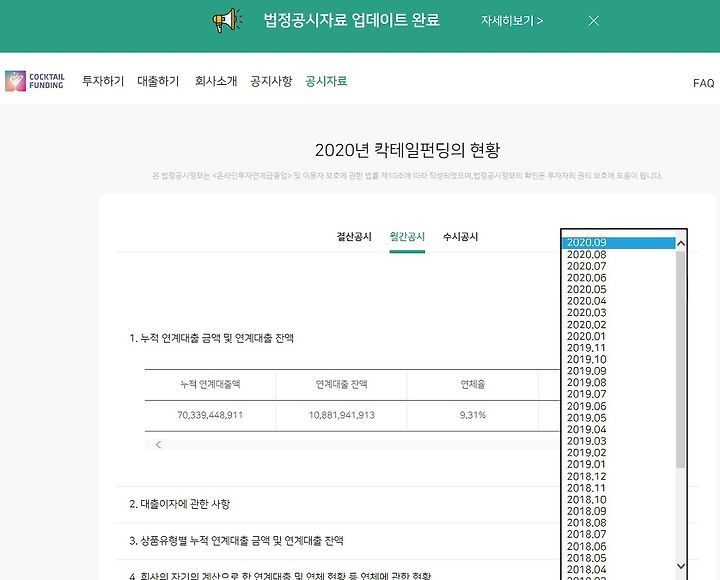
Task: Choose 2019.03 from the date list
Action: pos(619,441)
